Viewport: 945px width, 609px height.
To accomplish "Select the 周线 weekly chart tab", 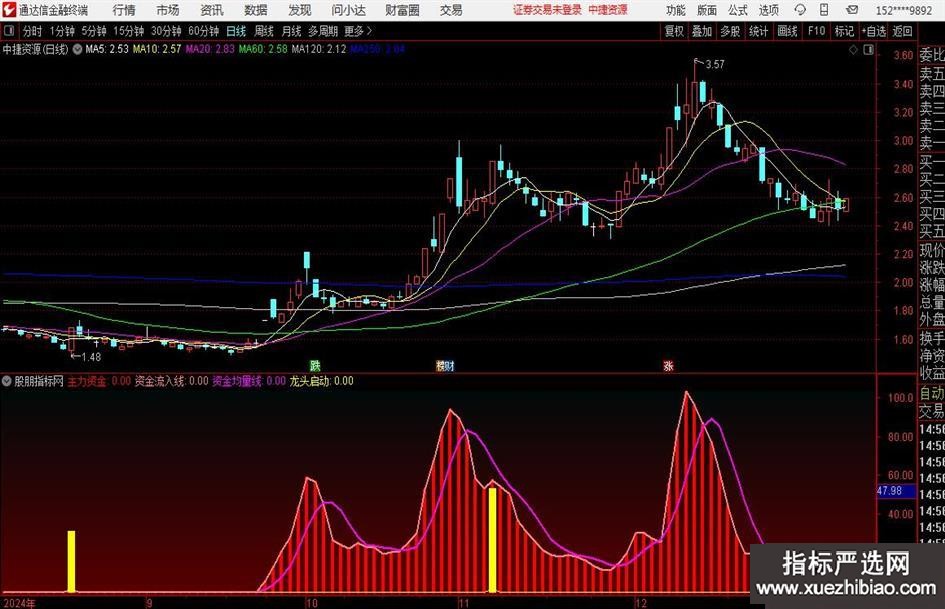I will pyautogui.click(x=264, y=31).
